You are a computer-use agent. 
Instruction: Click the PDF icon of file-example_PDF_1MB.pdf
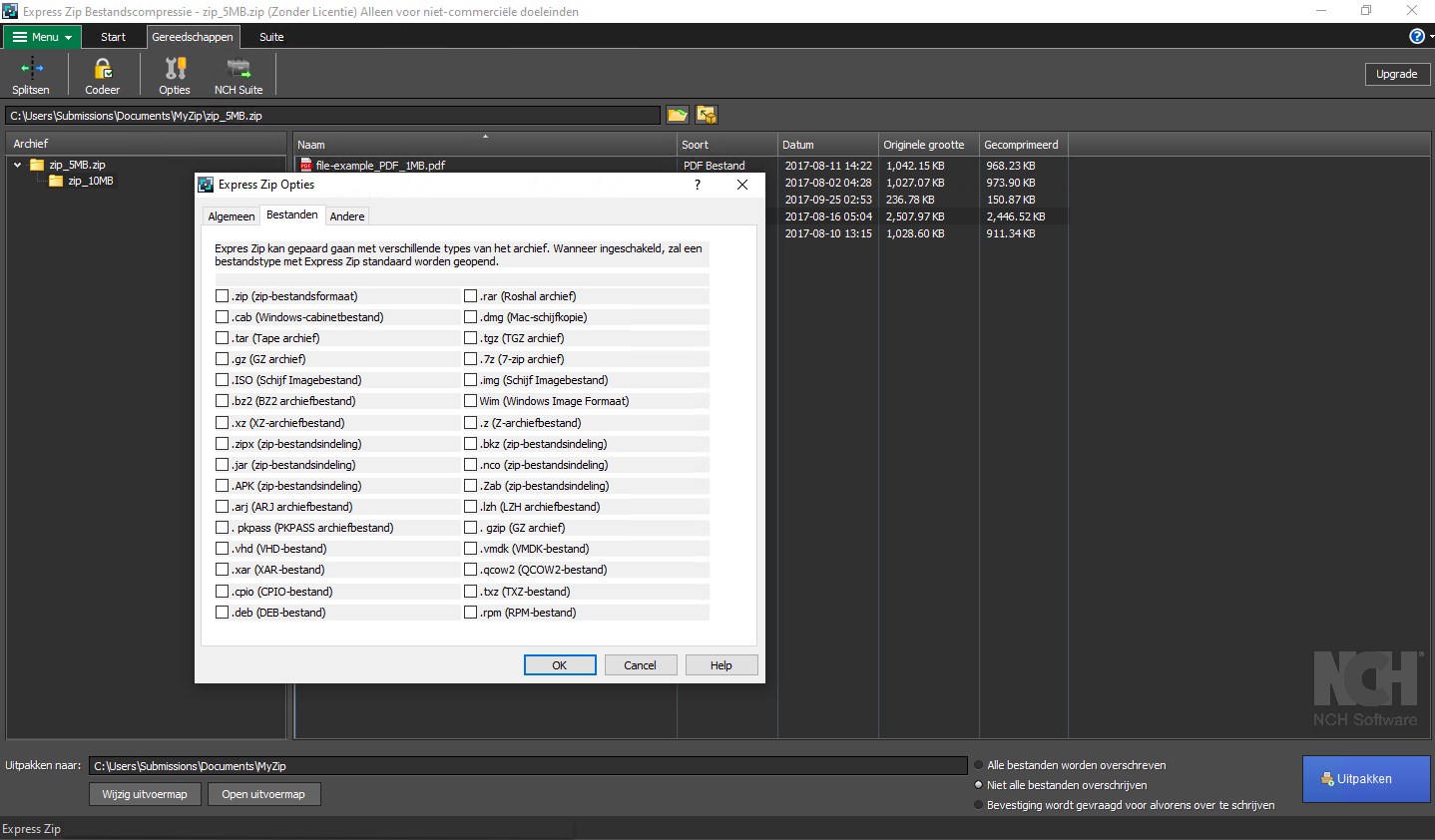(x=306, y=166)
